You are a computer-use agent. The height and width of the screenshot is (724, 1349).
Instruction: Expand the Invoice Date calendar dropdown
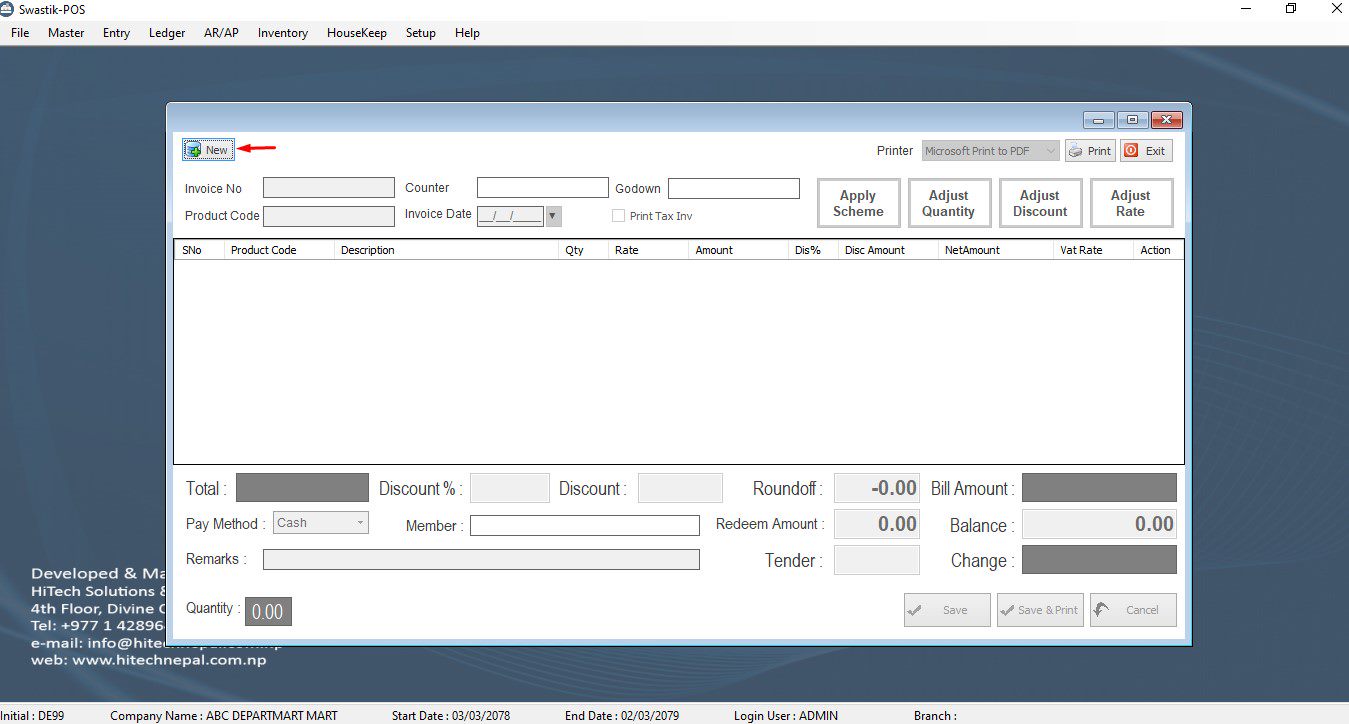(x=553, y=216)
